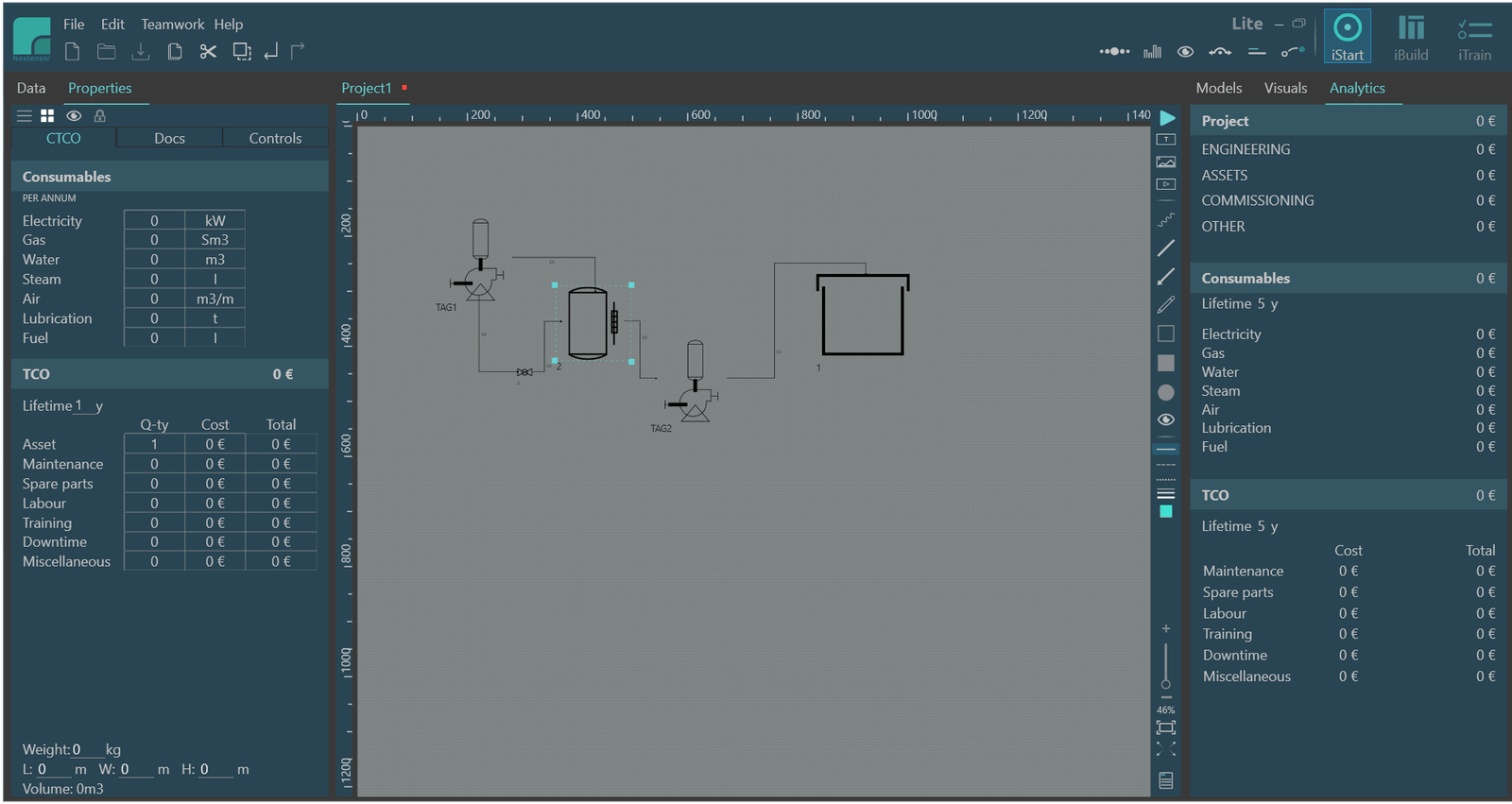Open the Visuals tab
Image resolution: width=1512 pixels, height=804 pixels.
point(1285,88)
